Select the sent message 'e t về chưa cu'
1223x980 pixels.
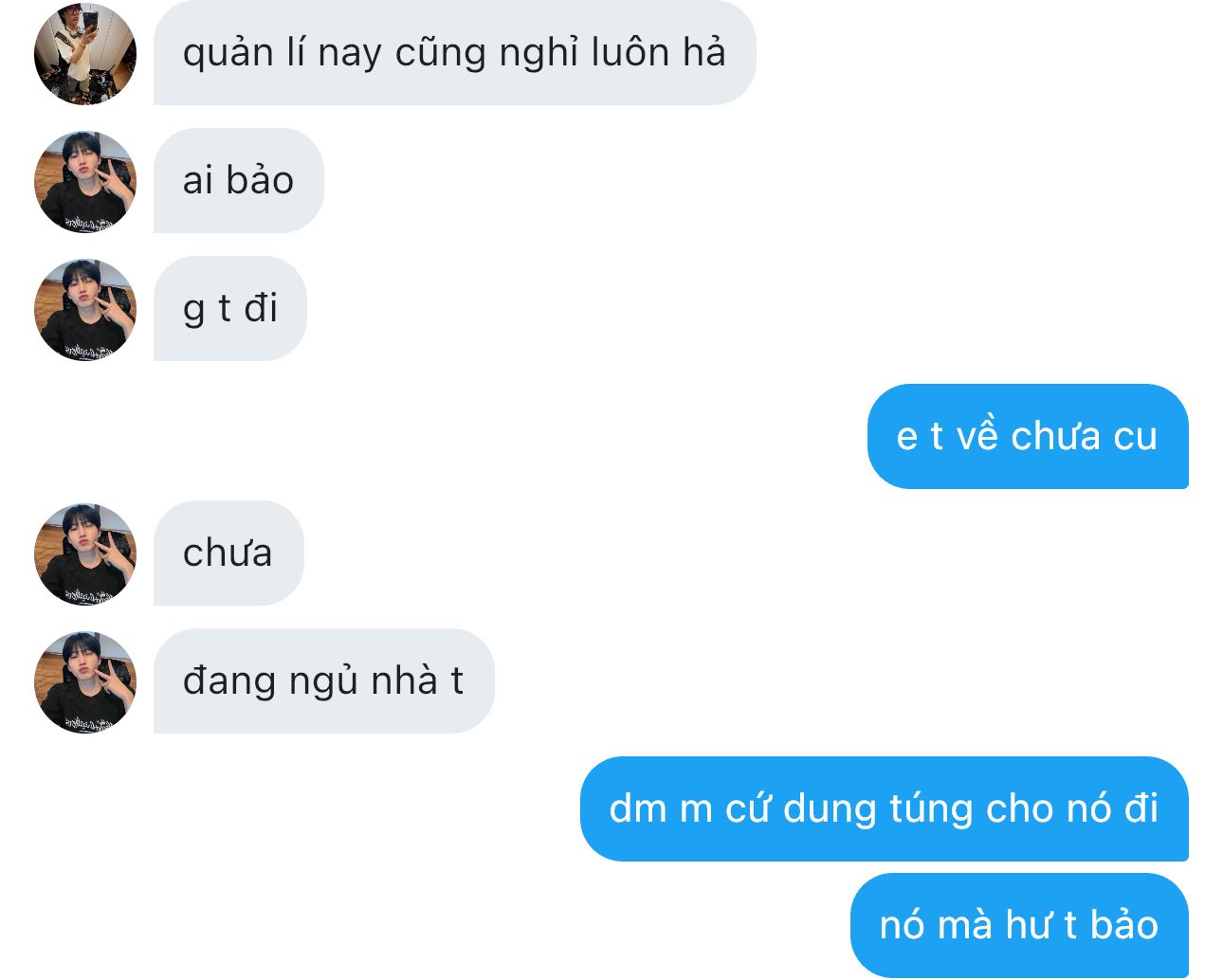point(1028,437)
